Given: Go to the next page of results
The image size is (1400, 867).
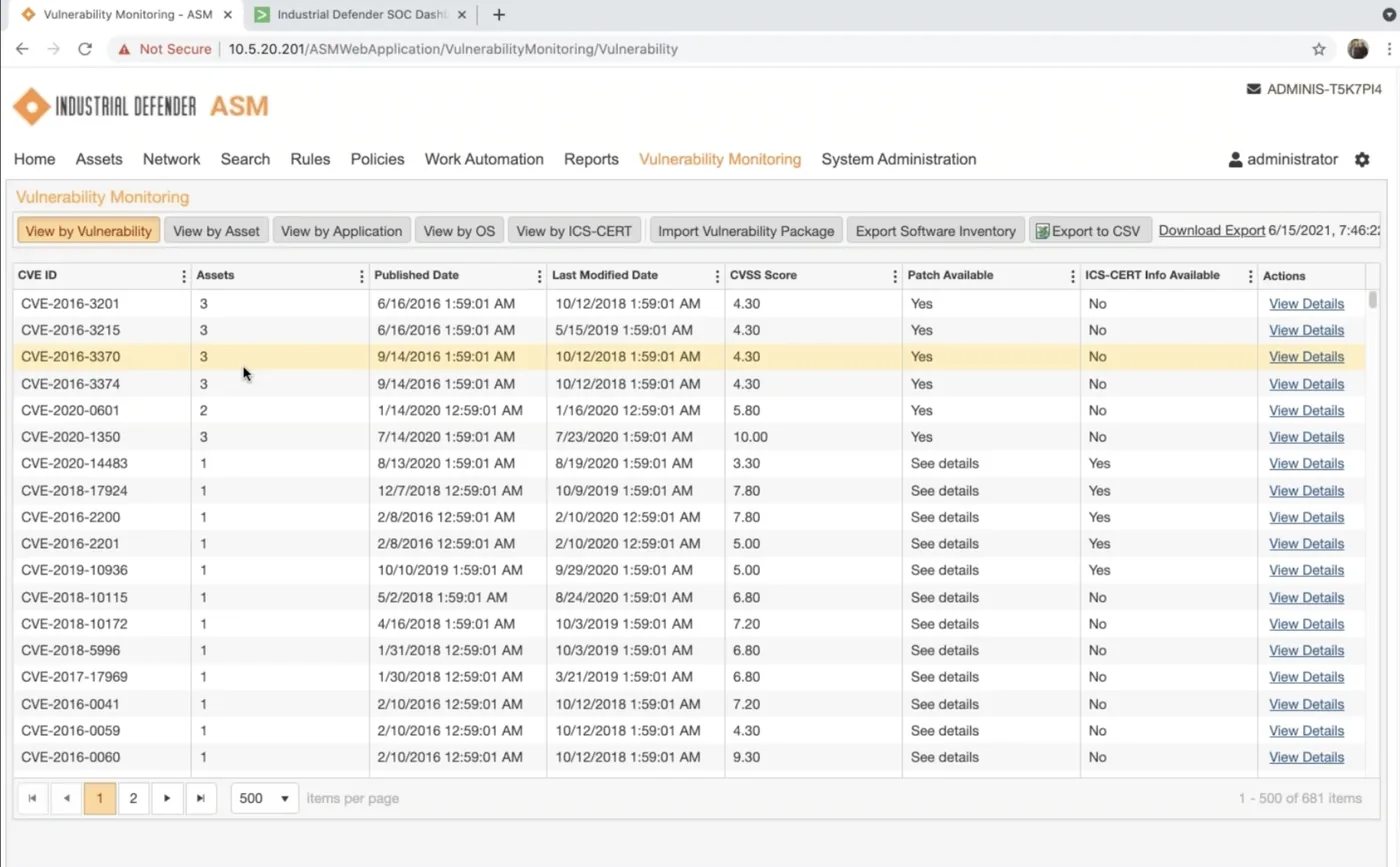Looking at the screenshot, I should click(167, 798).
